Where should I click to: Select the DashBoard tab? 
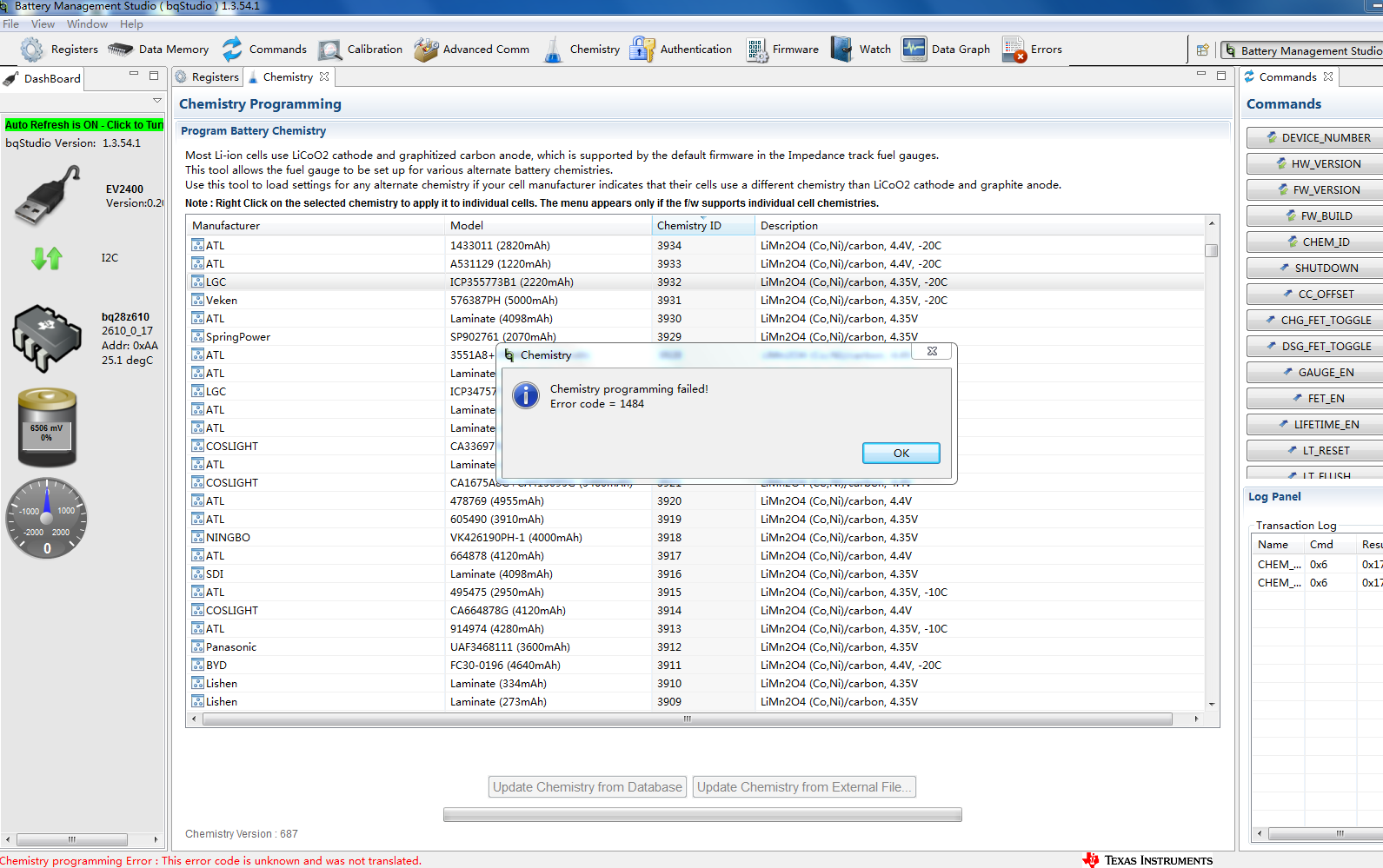coord(42,78)
